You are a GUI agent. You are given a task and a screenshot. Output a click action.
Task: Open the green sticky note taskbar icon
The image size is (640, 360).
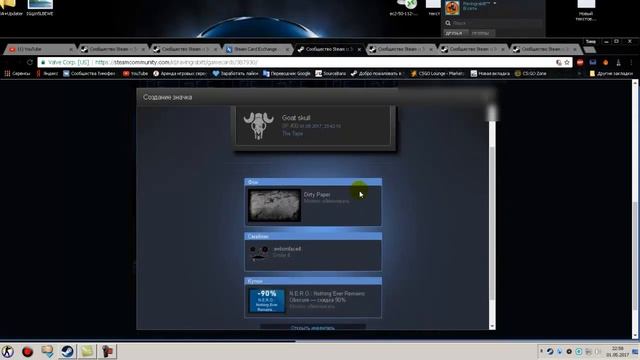[87, 351]
